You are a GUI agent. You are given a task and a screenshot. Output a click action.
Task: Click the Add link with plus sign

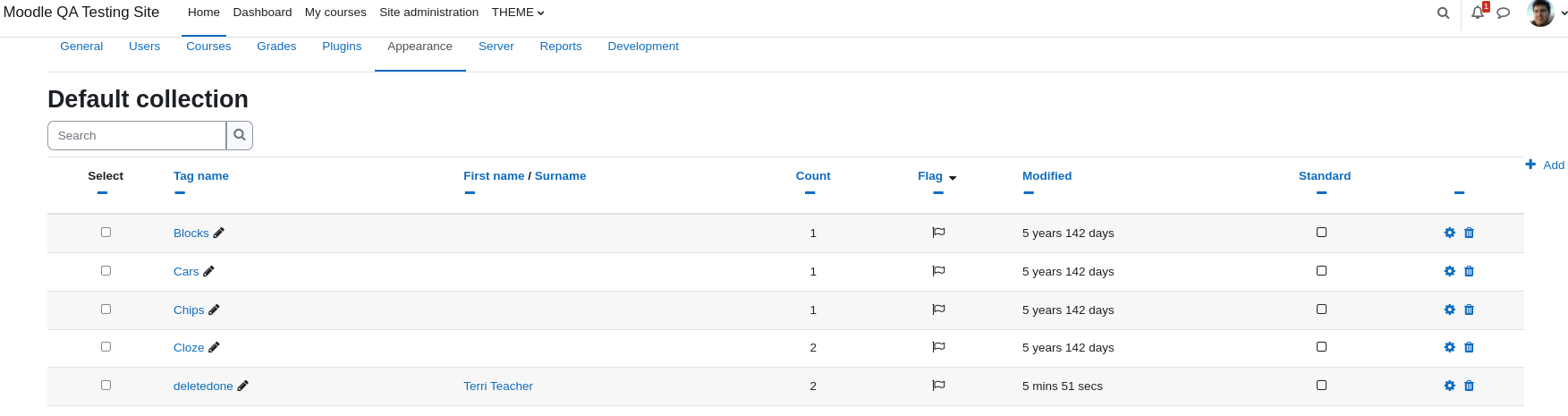pyautogui.click(x=1545, y=165)
